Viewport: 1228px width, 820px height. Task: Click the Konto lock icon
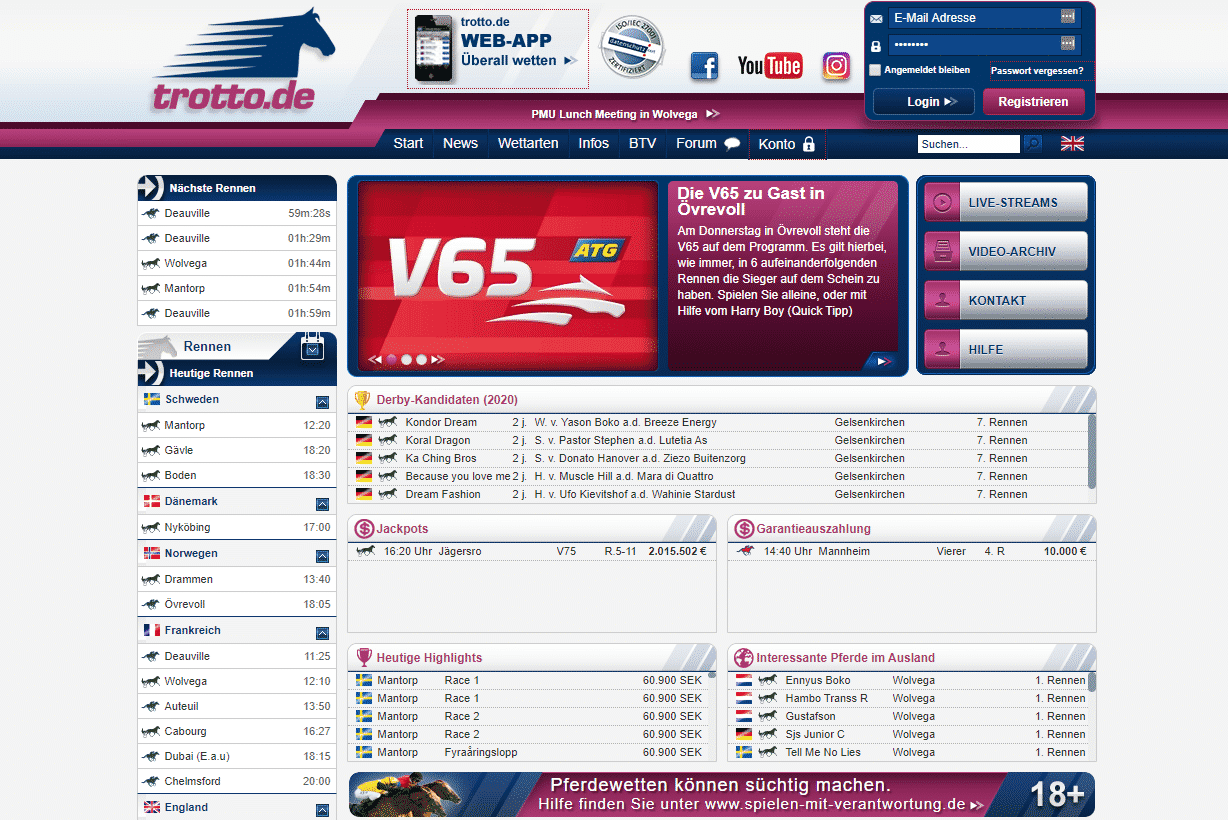click(809, 144)
